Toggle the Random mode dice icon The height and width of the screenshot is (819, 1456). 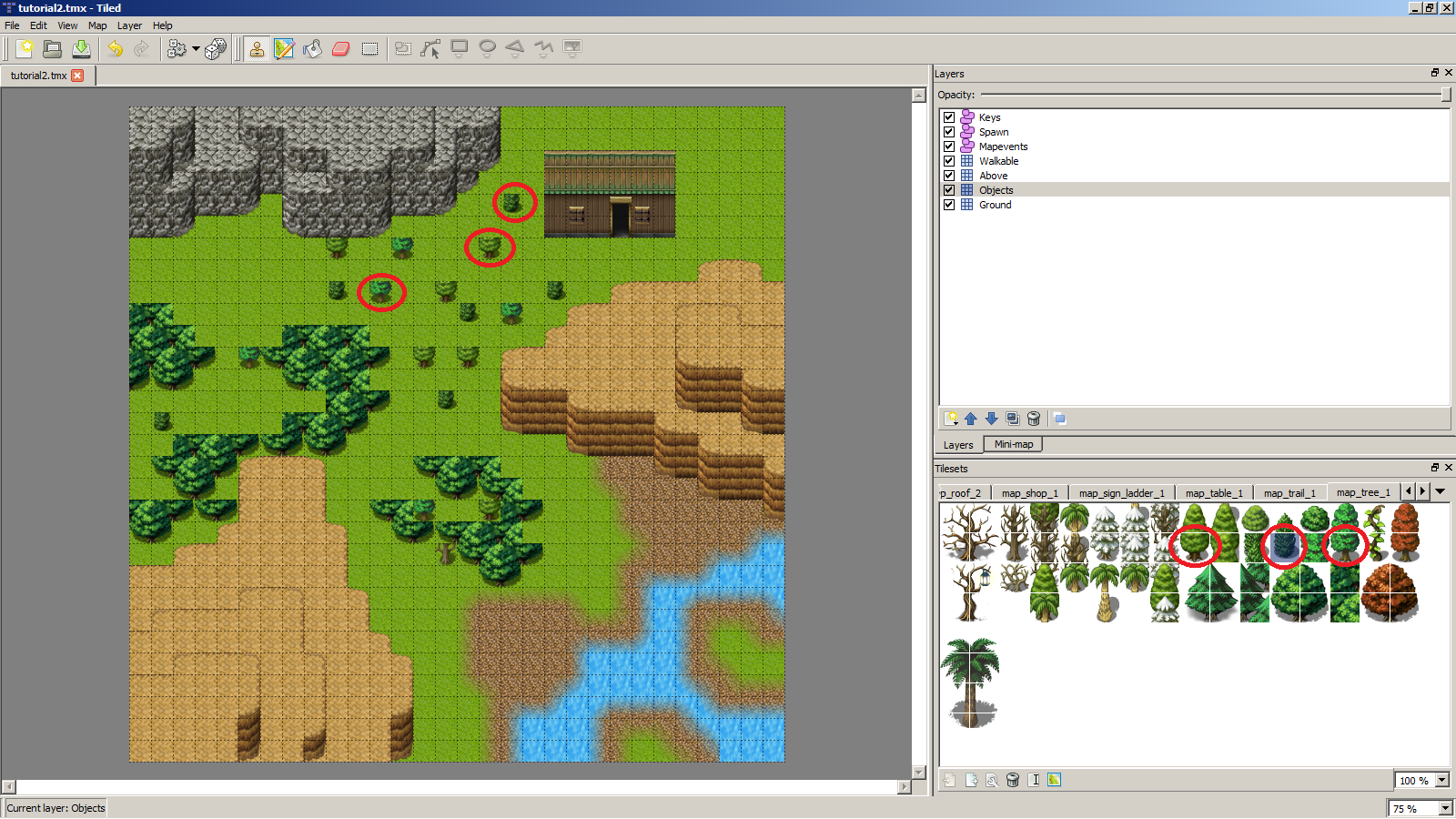click(216, 49)
